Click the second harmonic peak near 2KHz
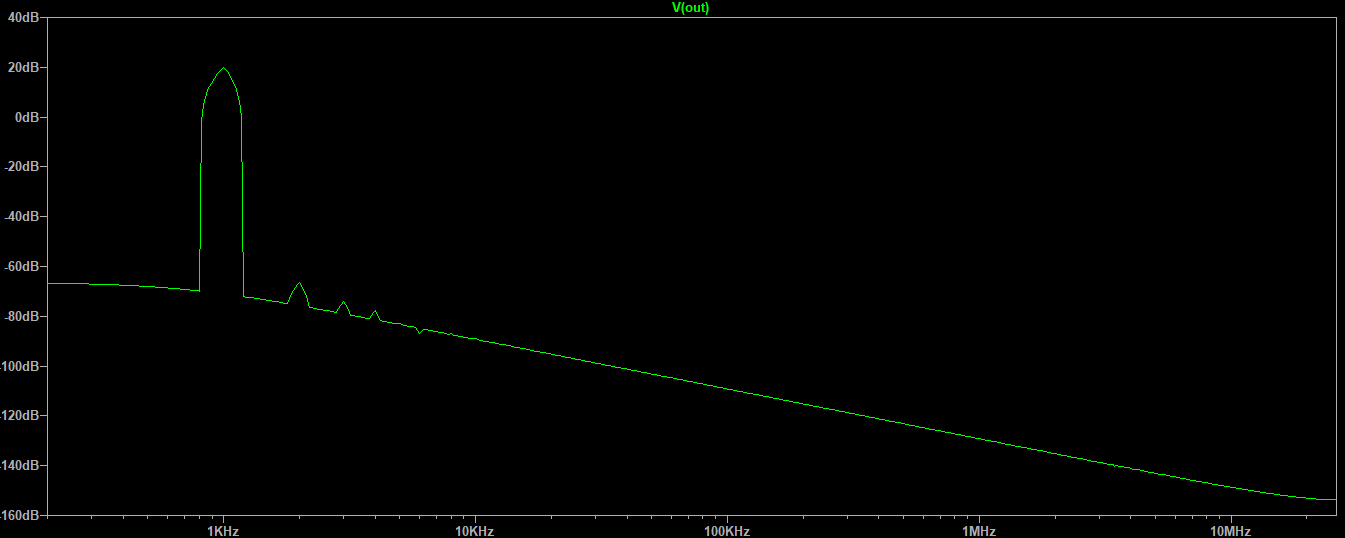Screen dimensions: 1345x538 point(299,283)
